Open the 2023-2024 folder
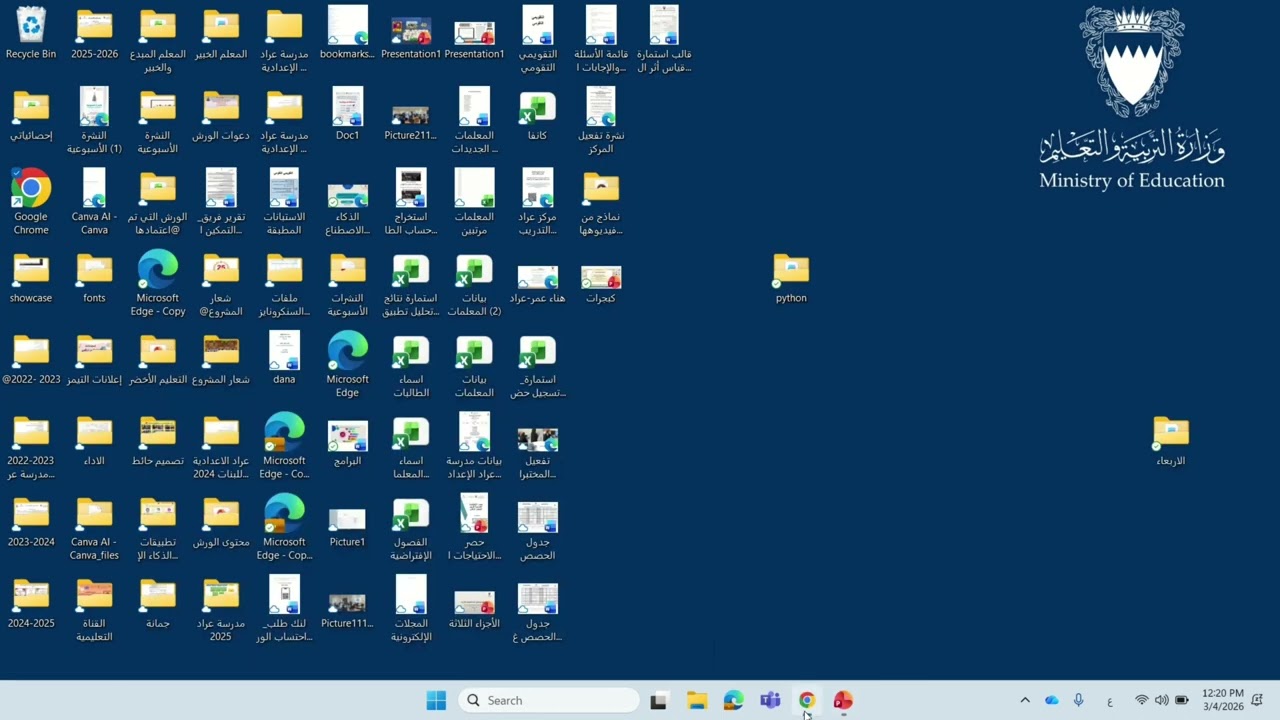The width and height of the screenshot is (1280, 720). click(x=31, y=521)
